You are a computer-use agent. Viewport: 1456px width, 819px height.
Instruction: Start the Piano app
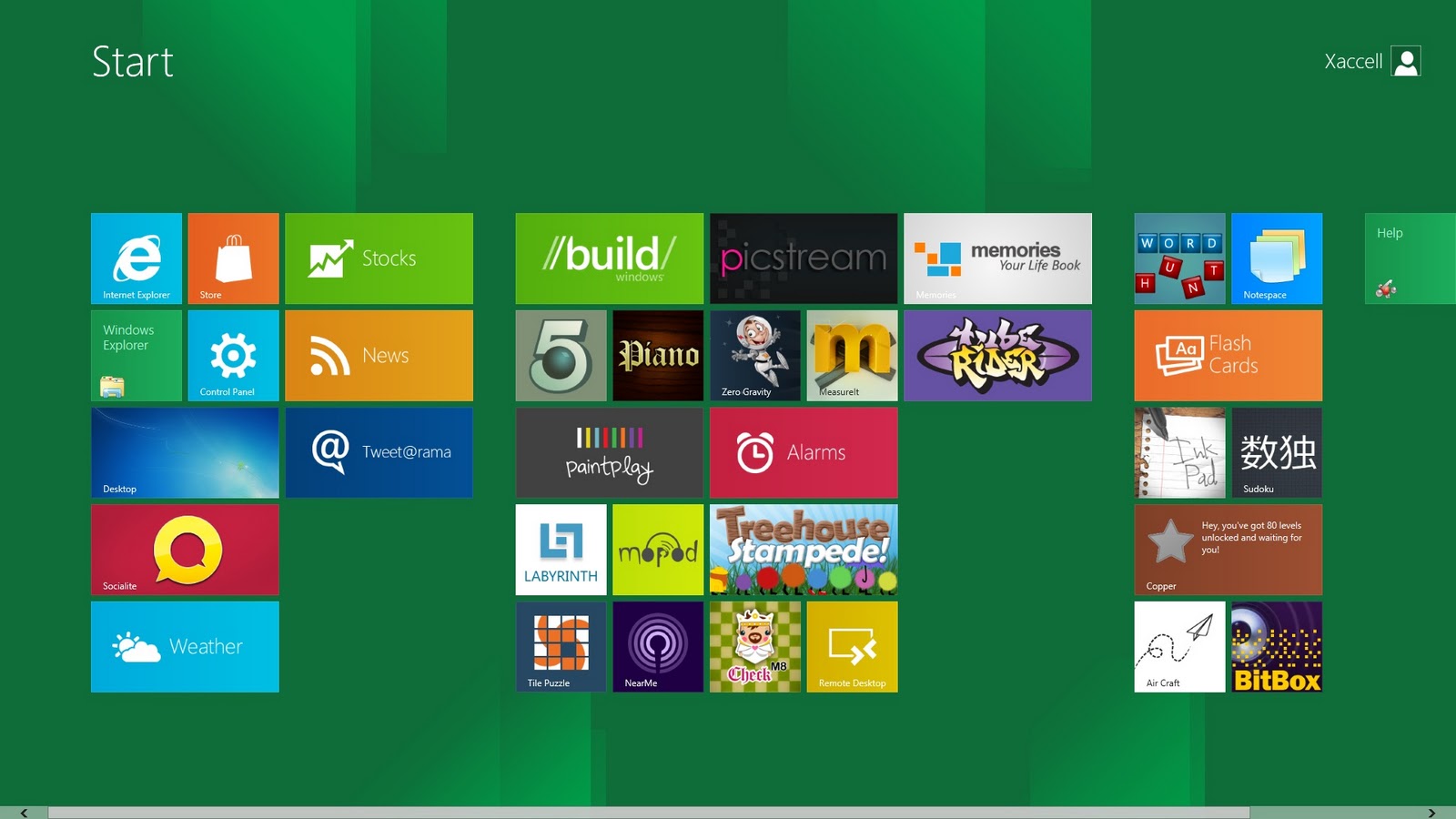pyautogui.click(x=657, y=355)
